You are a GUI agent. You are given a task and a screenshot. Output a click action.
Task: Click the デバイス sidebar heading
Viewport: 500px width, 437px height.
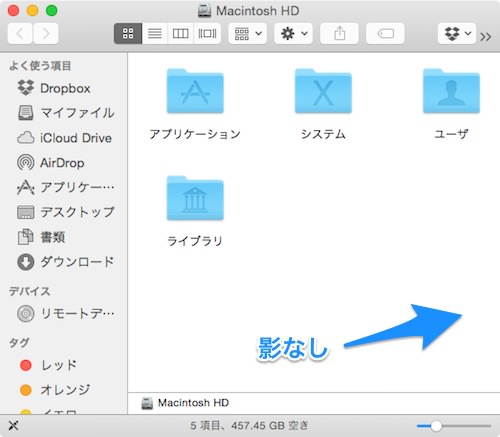point(29,291)
